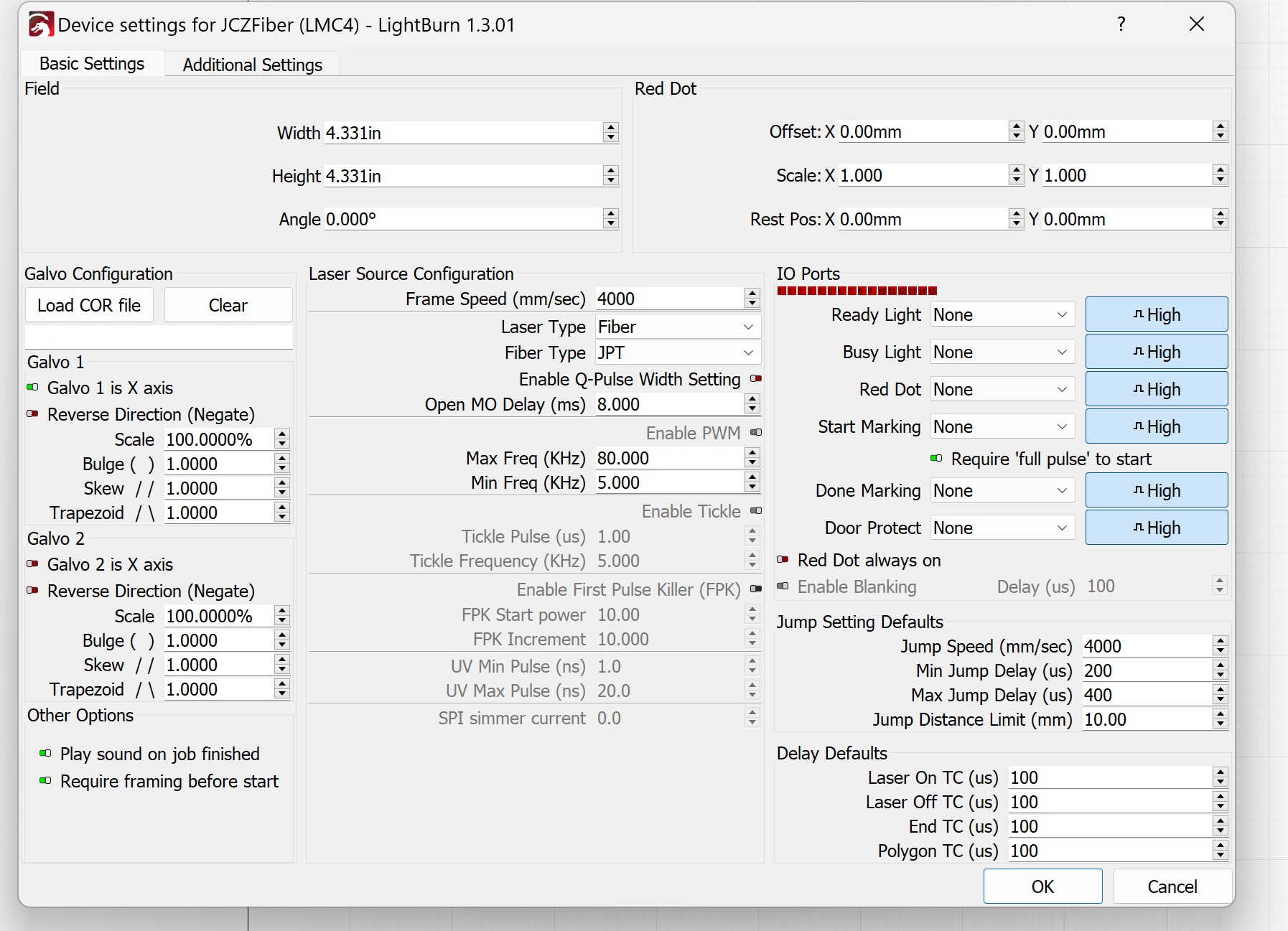Image resolution: width=1288 pixels, height=931 pixels.
Task: Open the Laser Type dropdown
Action: tap(677, 327)
